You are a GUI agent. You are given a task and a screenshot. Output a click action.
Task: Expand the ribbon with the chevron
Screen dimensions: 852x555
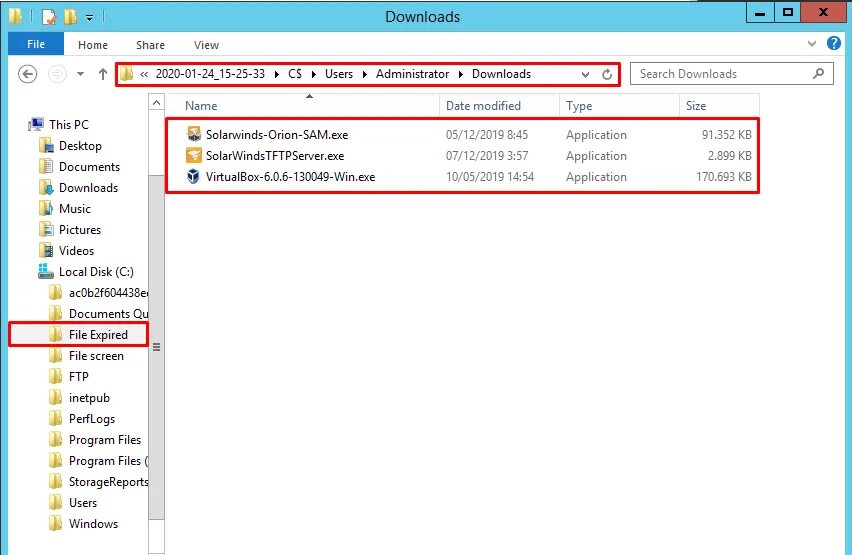point(812,43)
